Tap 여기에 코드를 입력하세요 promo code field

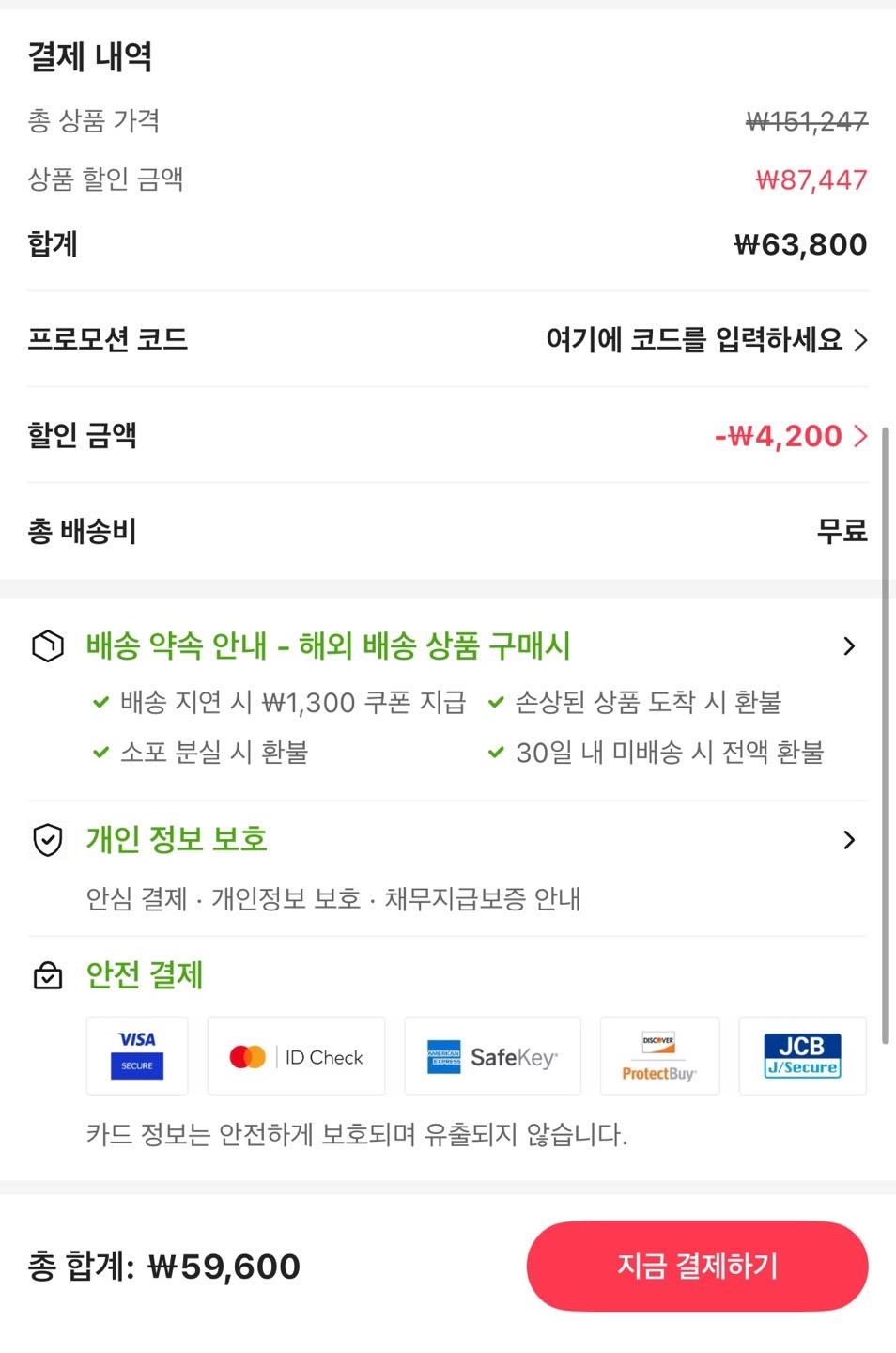tap(694, 339)
